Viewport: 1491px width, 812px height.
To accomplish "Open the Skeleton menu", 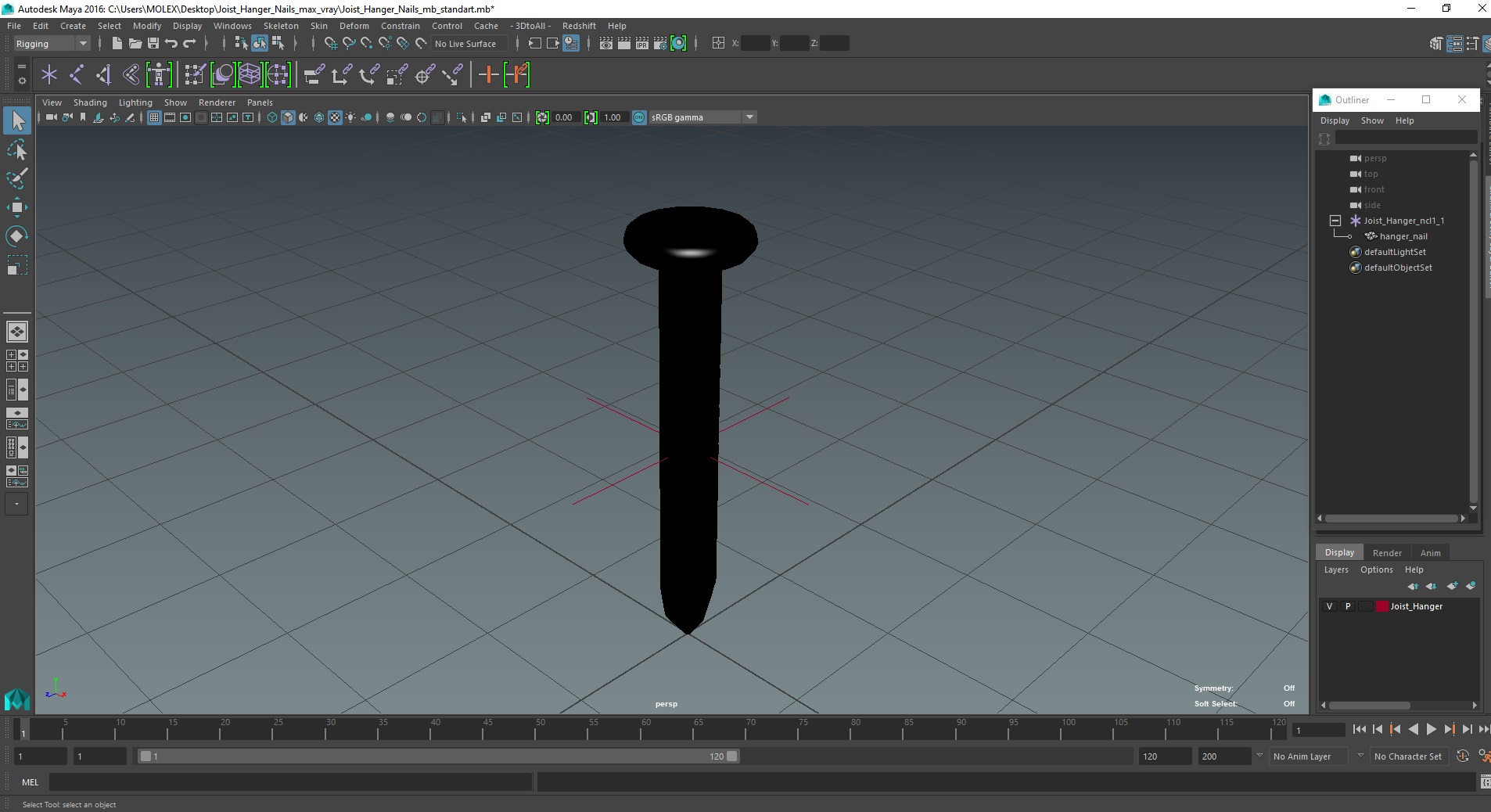I will [281, 26].
